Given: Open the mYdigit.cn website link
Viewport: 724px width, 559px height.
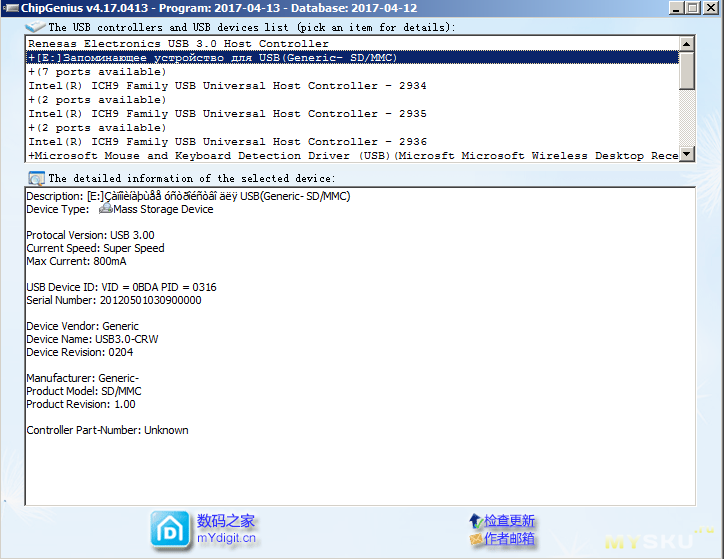Looking at the screenshot, I should click(226, 538).
